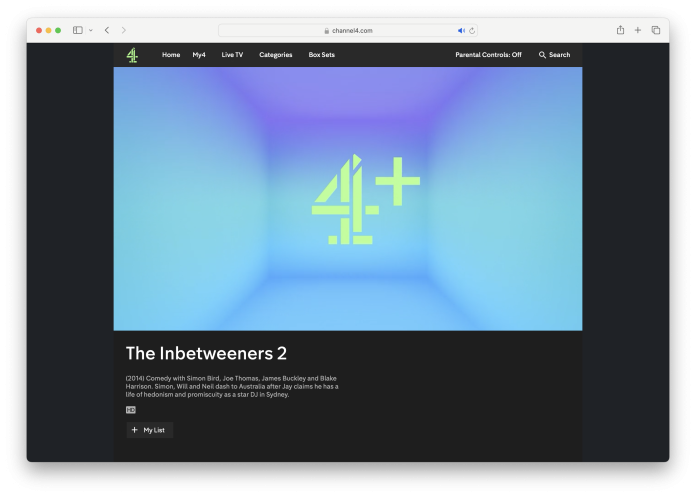Screen dimensions: 696x497
Task: Open Search on Channel 4
Action: coord(554,55)
